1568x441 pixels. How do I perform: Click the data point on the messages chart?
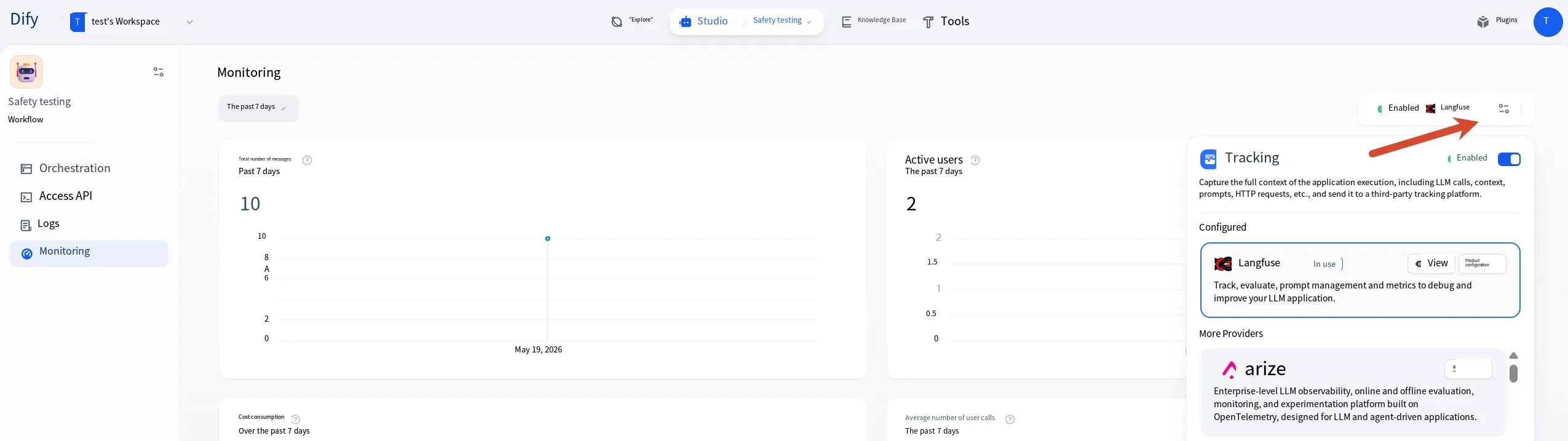(x=547, y=239)
